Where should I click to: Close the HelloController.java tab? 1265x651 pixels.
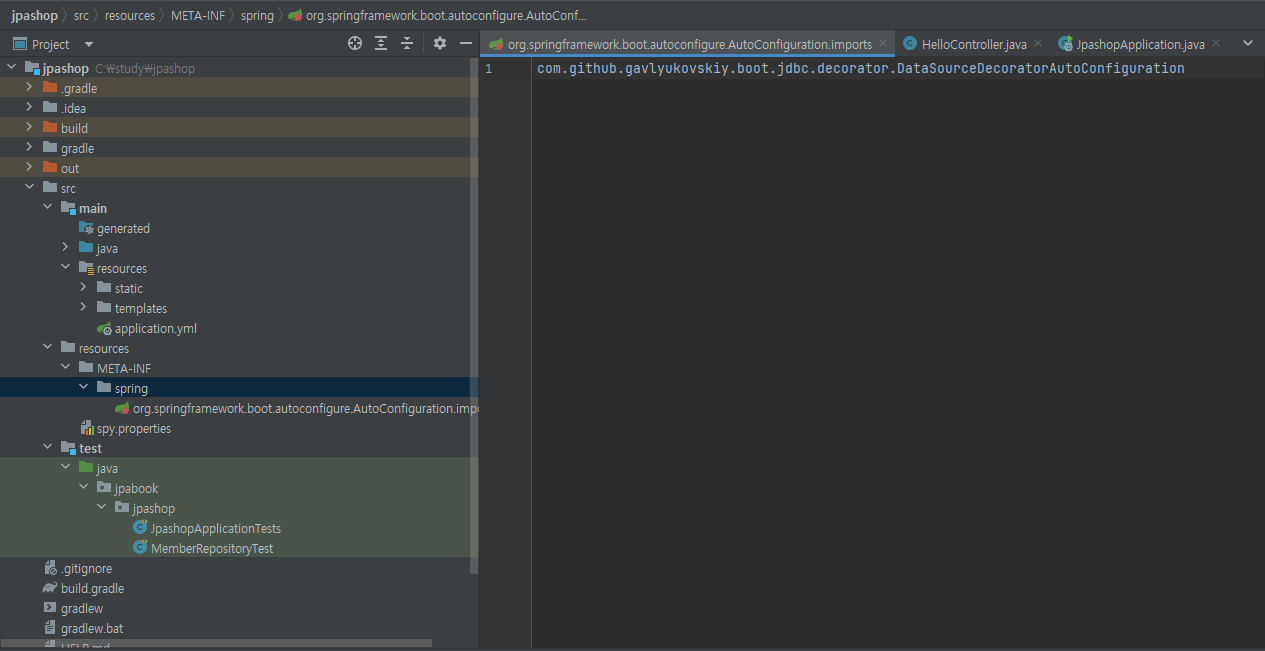point(1038,44)
